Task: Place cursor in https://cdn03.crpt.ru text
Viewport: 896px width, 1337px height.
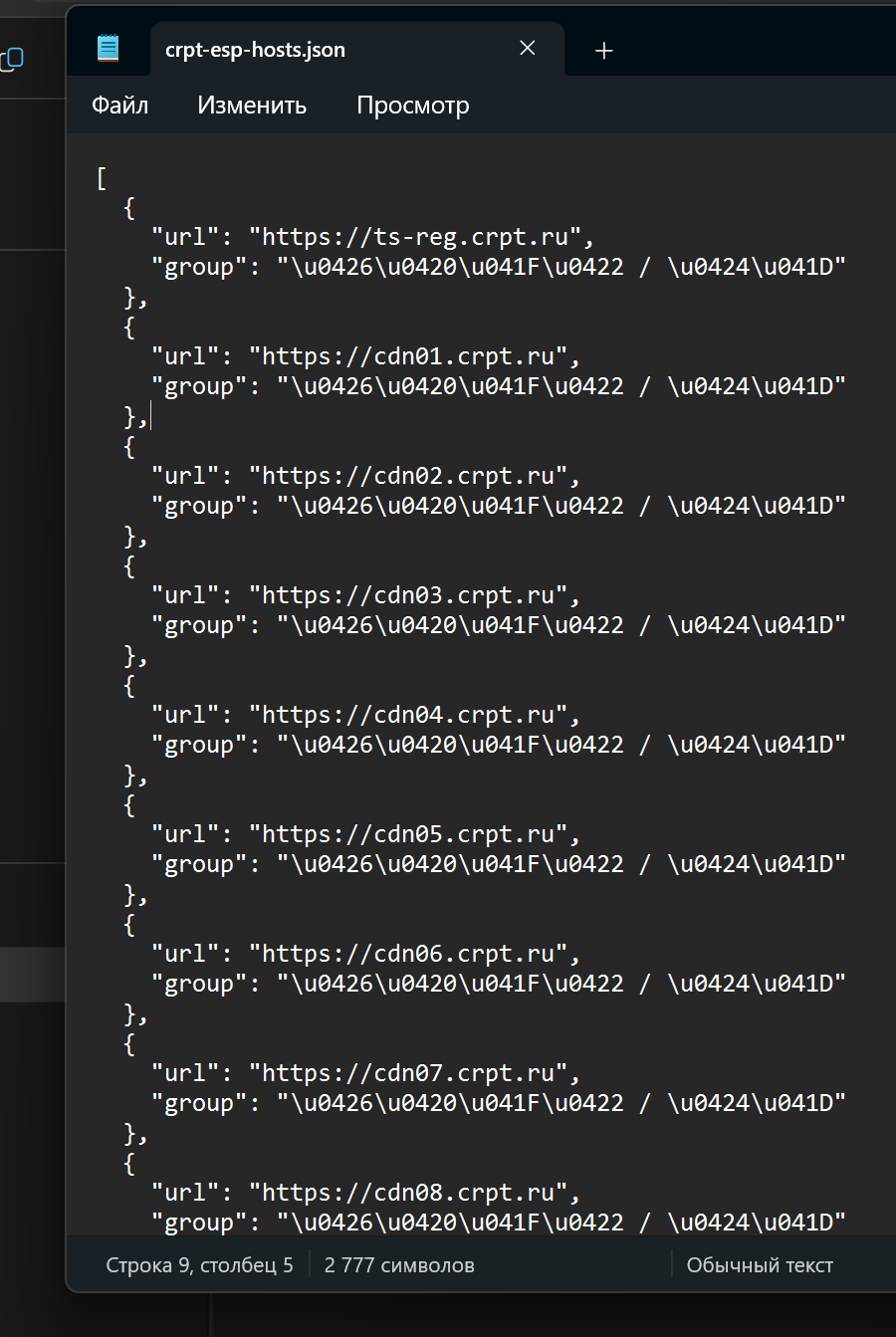Action: pos(408,595)
